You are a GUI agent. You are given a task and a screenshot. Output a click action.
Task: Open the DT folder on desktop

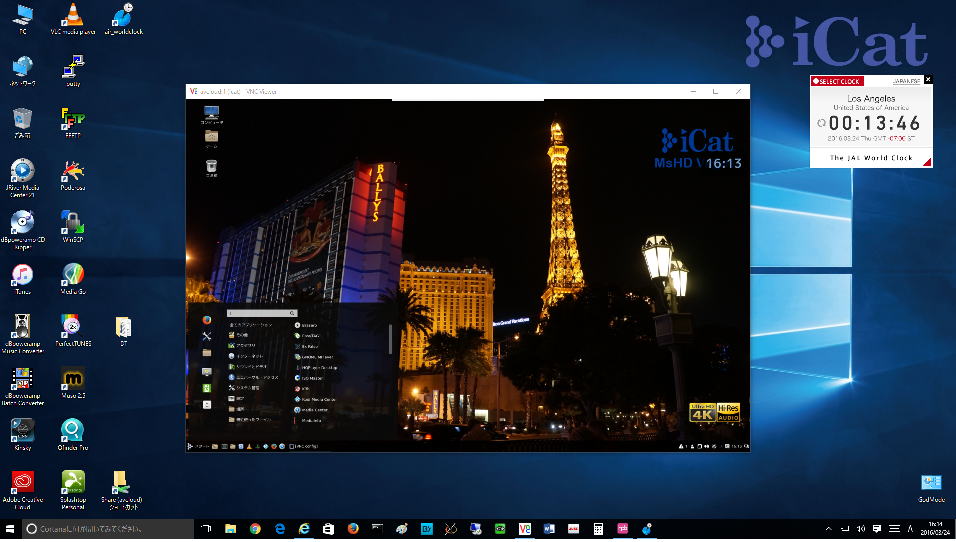(x=123, y=330)
